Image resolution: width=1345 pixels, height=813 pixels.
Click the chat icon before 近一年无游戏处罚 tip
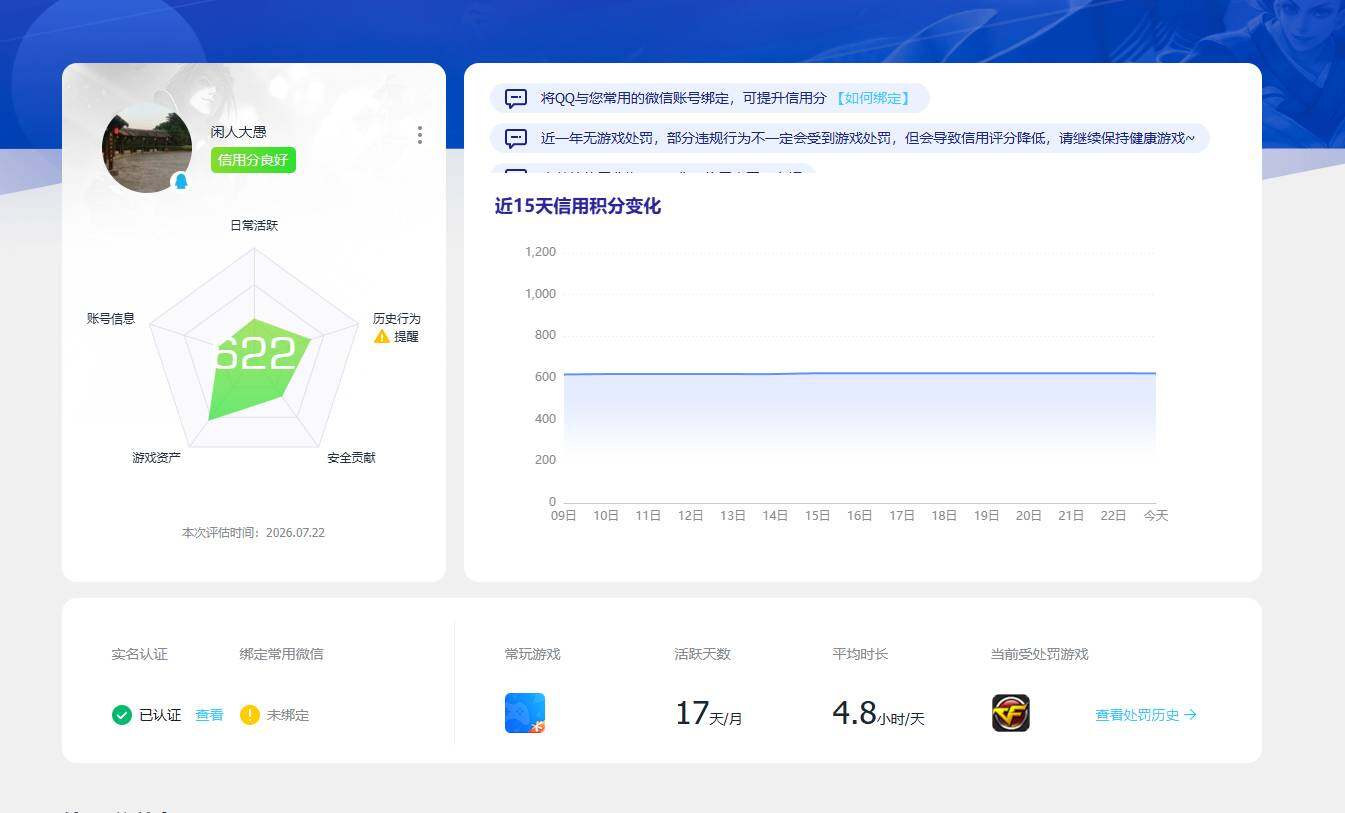(516, 138)
